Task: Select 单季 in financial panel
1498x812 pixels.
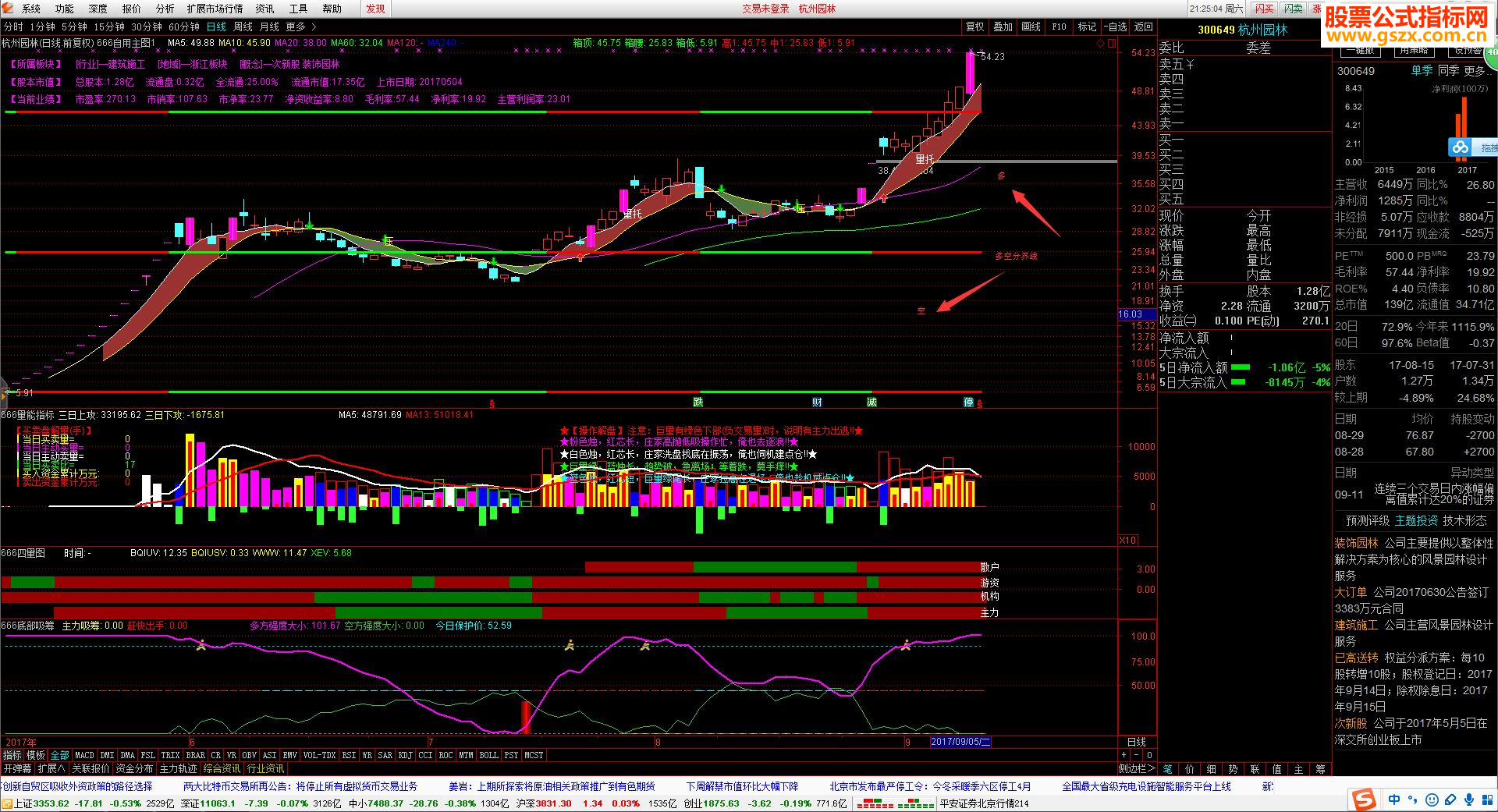Action: (x=1422, y=70)
